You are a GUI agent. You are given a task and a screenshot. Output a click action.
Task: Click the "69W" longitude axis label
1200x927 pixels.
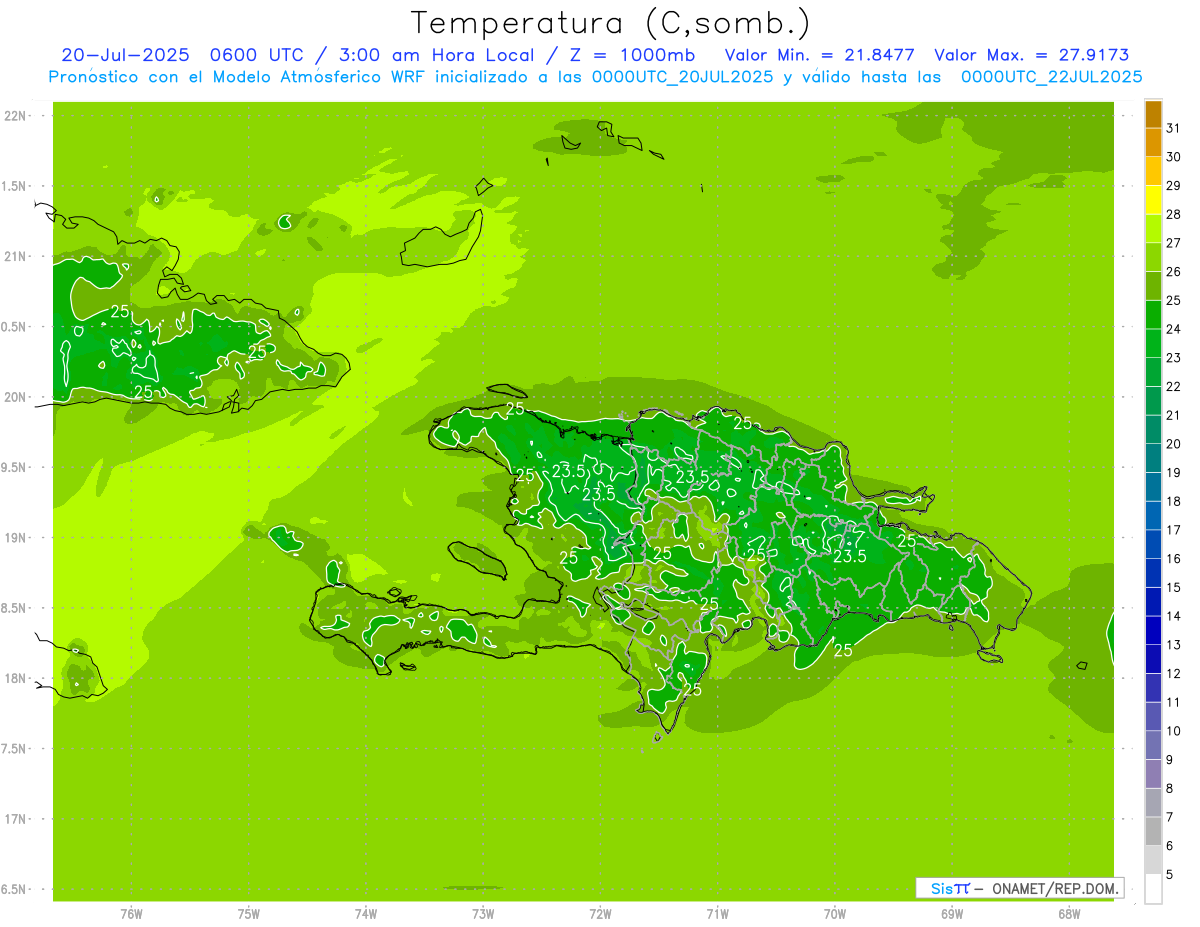pyautogui.click(x=952, y=913)
